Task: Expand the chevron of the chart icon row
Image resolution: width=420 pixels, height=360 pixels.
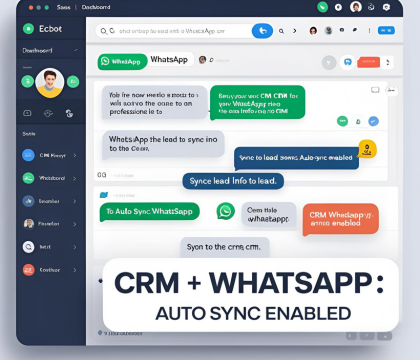Action: 75,201
